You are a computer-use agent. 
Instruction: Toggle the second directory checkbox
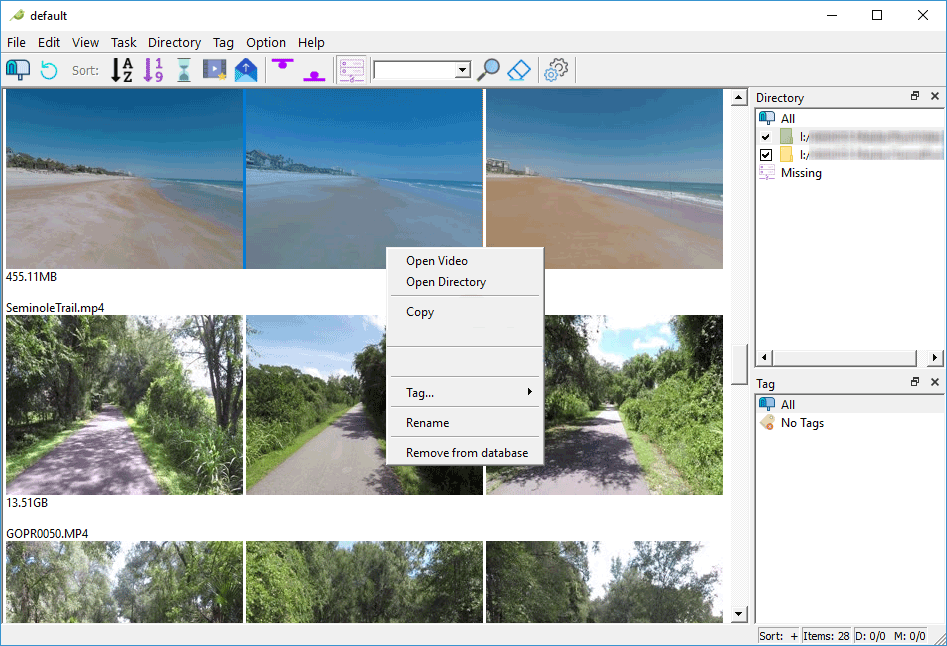(x=766, y=155)
